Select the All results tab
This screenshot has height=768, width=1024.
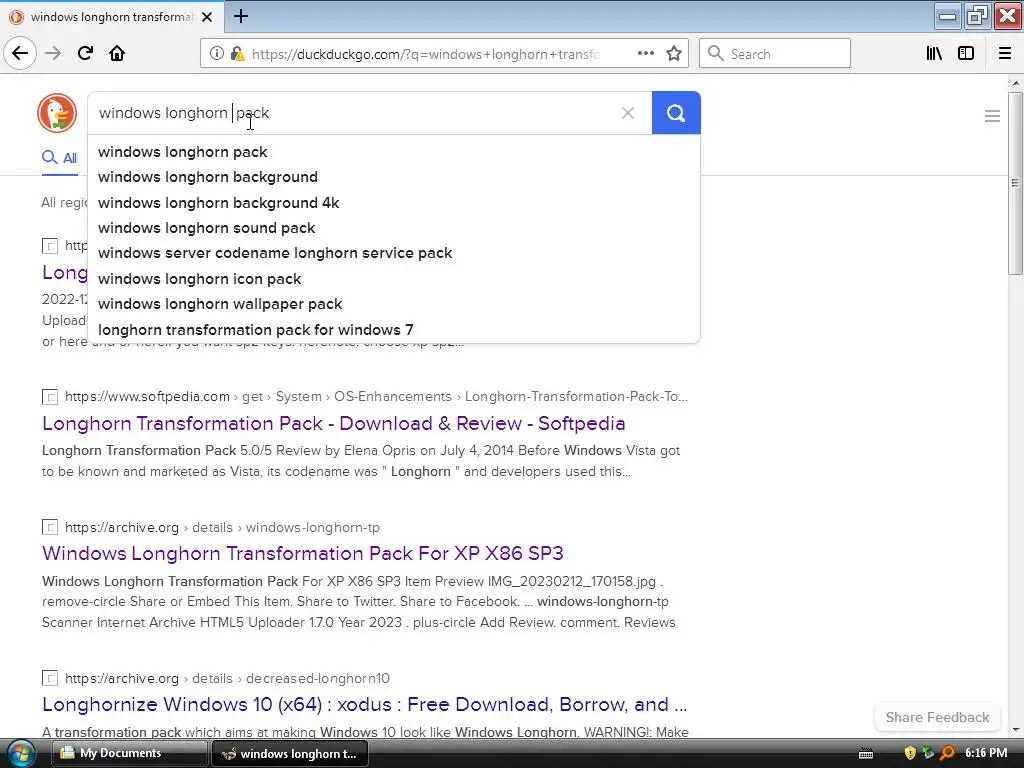(59, 158)
